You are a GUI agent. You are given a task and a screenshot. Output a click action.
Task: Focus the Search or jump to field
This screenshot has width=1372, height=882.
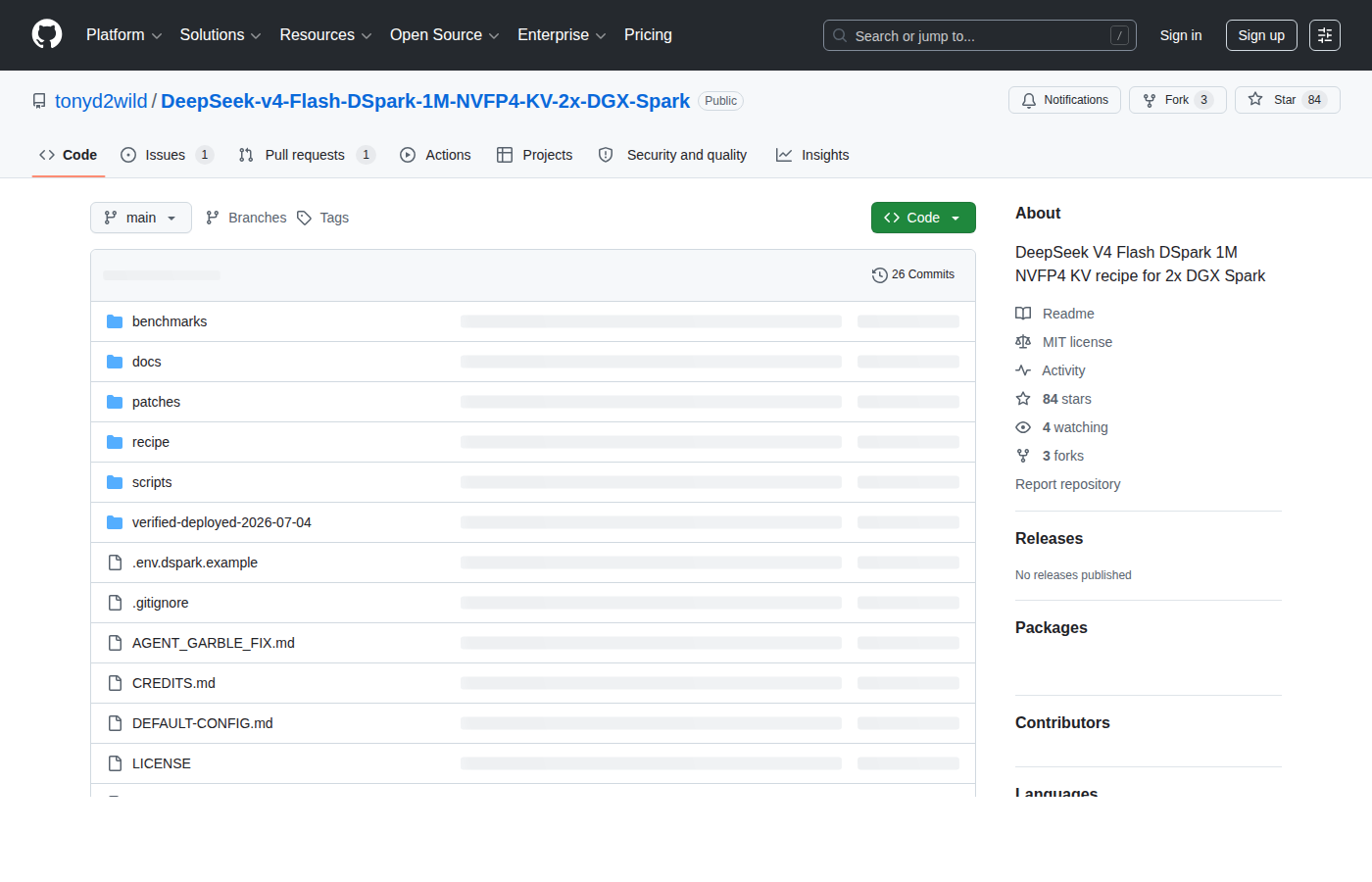pyautogui.click(x=980, y=35)
